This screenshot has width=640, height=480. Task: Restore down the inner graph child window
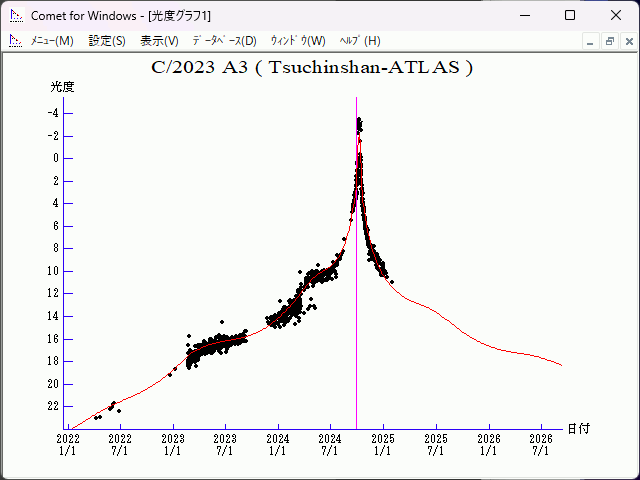pos(609,41)
